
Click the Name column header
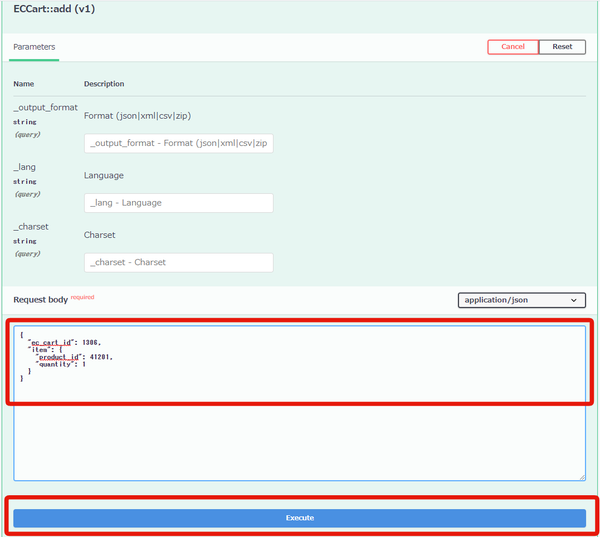(x=24, y=84)
